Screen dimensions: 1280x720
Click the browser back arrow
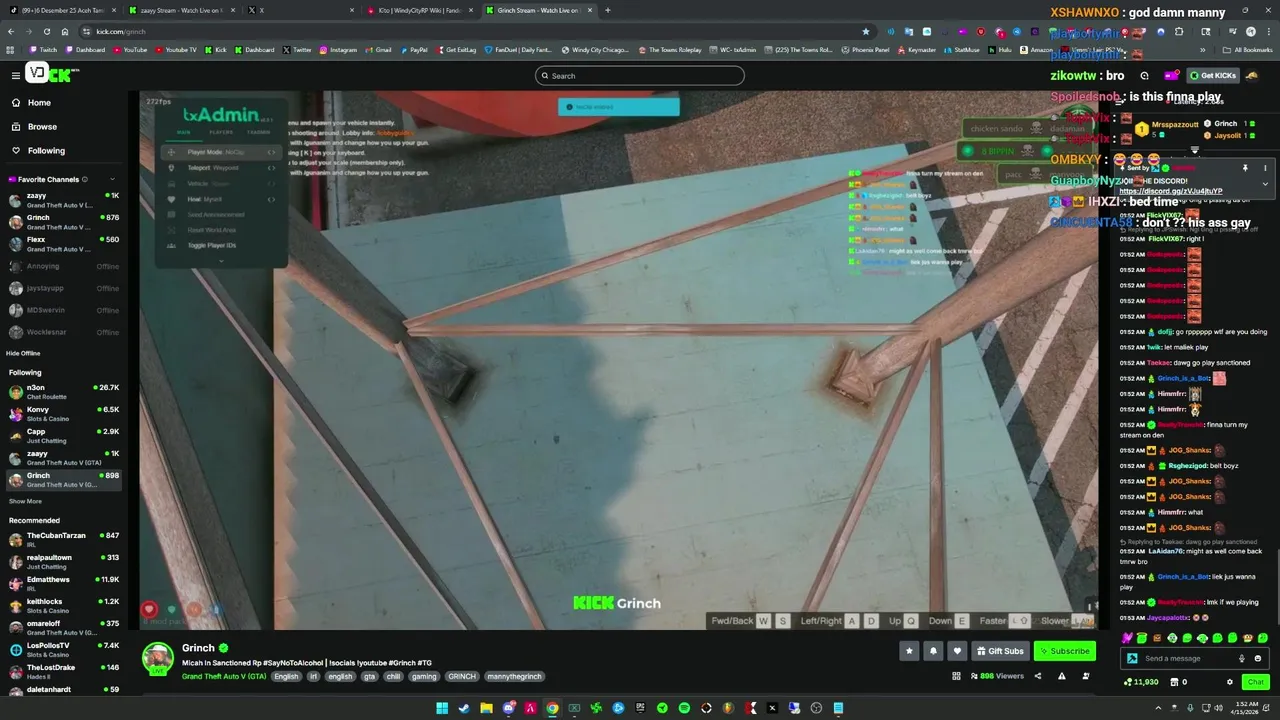click(x=11, y=31)
